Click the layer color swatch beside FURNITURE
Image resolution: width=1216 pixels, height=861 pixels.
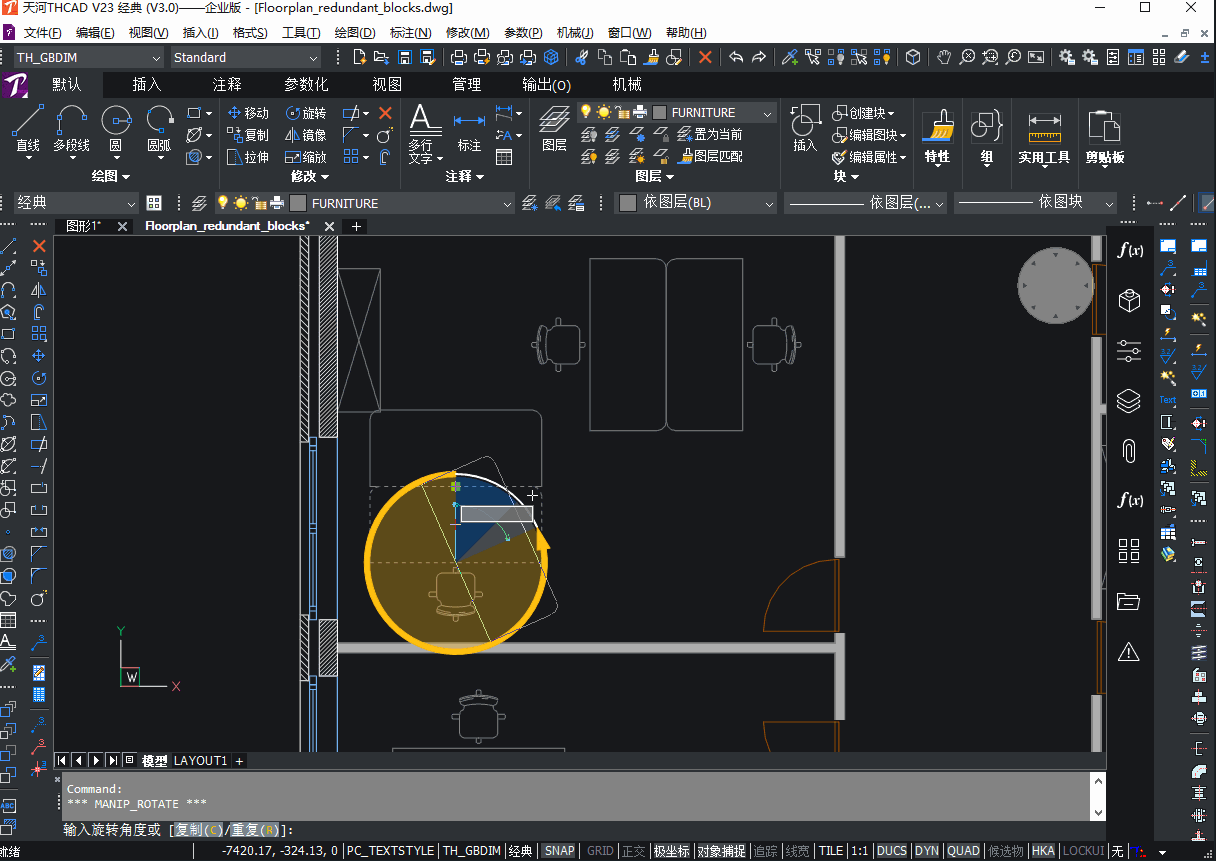click(659, 113)
